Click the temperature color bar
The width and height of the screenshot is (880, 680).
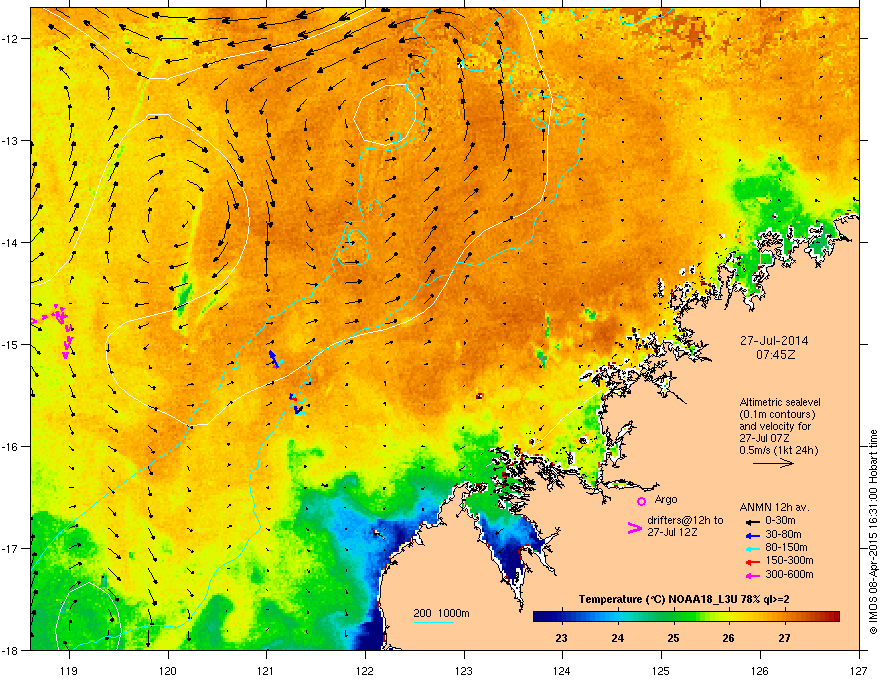pos(686,616)
